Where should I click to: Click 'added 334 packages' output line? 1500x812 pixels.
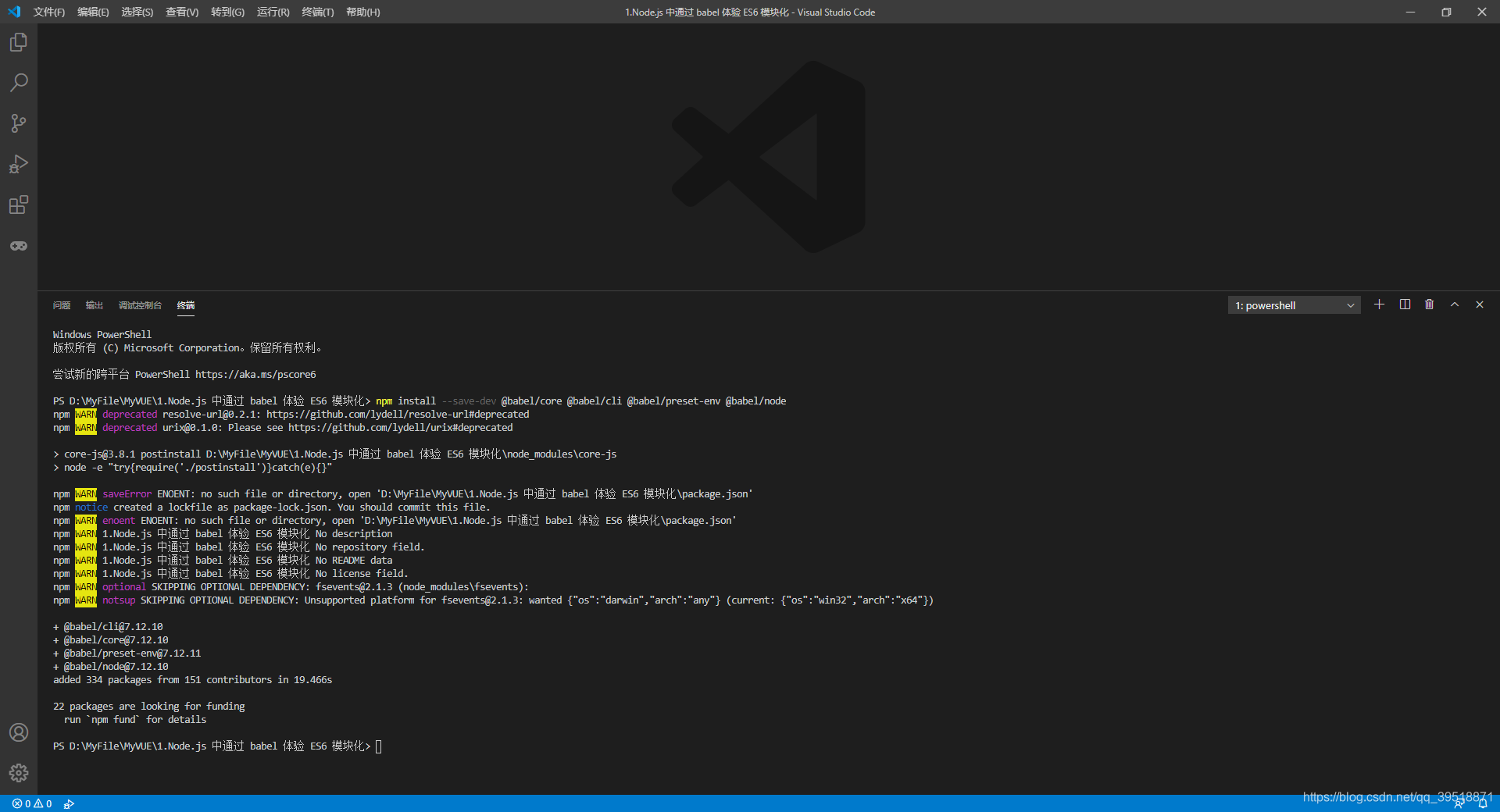point(192,680)
